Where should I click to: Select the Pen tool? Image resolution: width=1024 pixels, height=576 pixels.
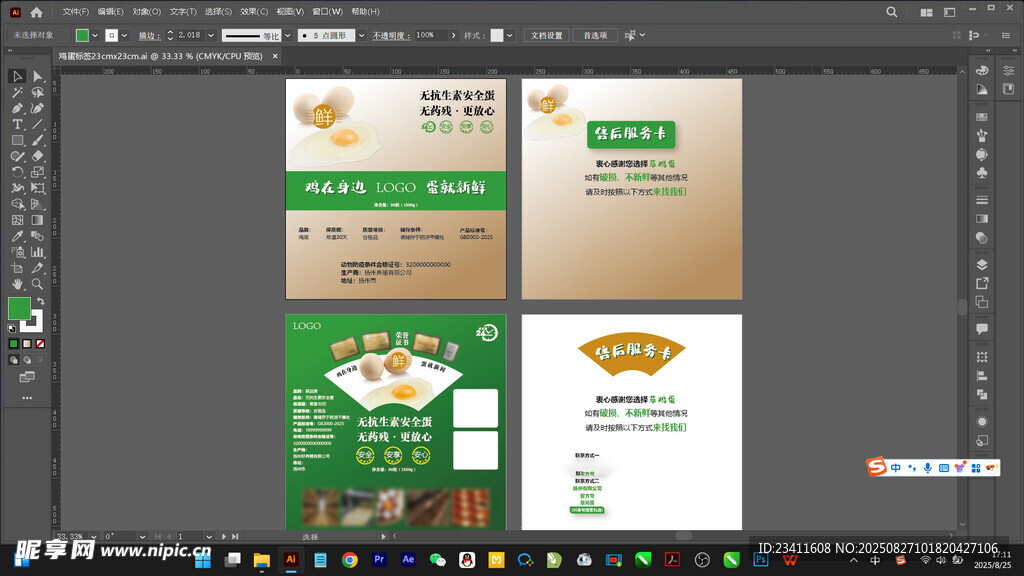(17, 108)
